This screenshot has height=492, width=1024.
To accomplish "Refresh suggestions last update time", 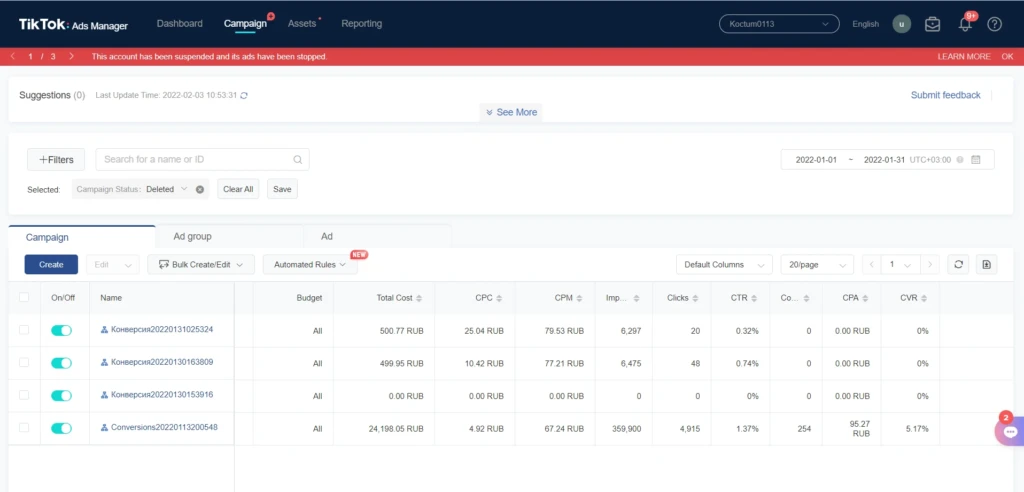I will [x=244, y=95].
